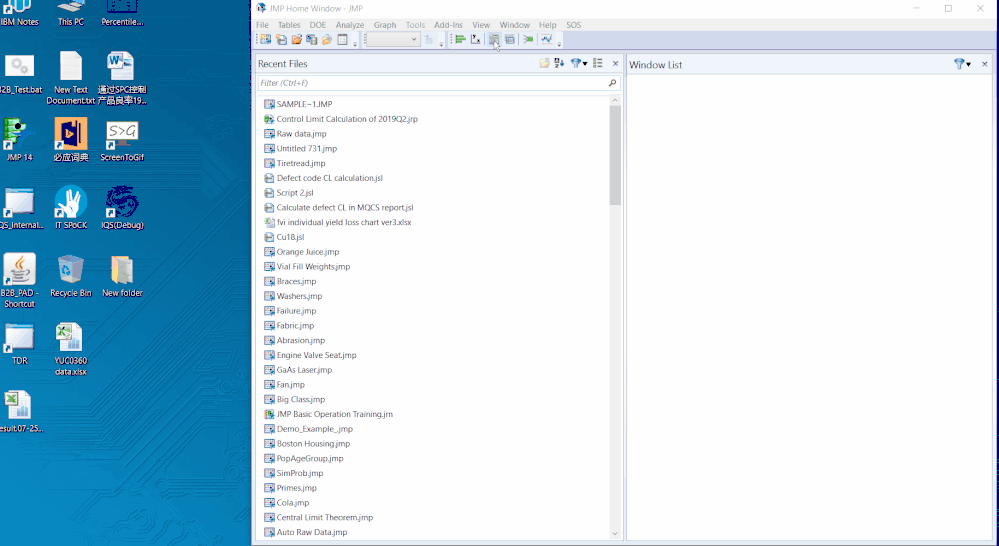
Task: Sort the Recent Files list alphabetically
Action: point(559,63)
